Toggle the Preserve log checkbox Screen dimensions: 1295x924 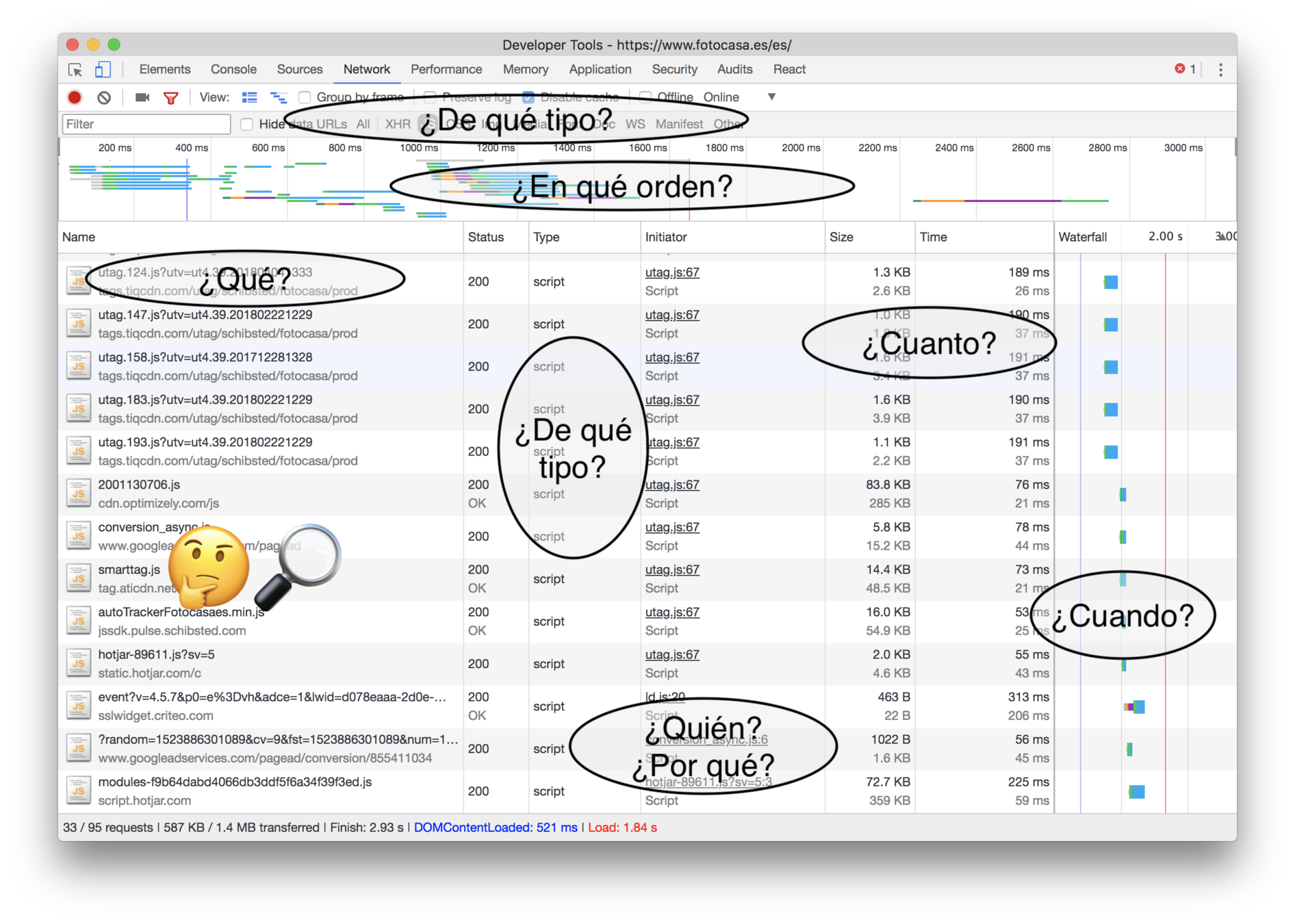click(x=430, y=97)
